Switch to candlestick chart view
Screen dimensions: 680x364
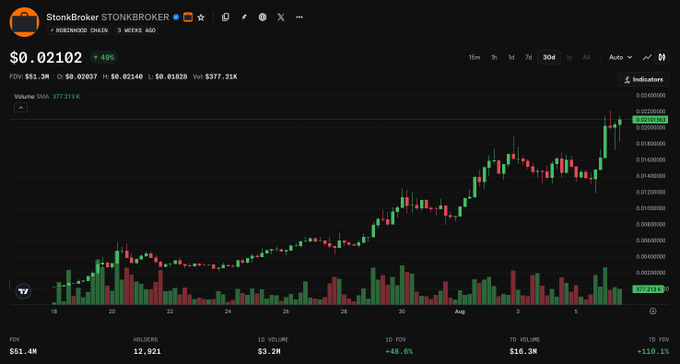click(662, 57)
